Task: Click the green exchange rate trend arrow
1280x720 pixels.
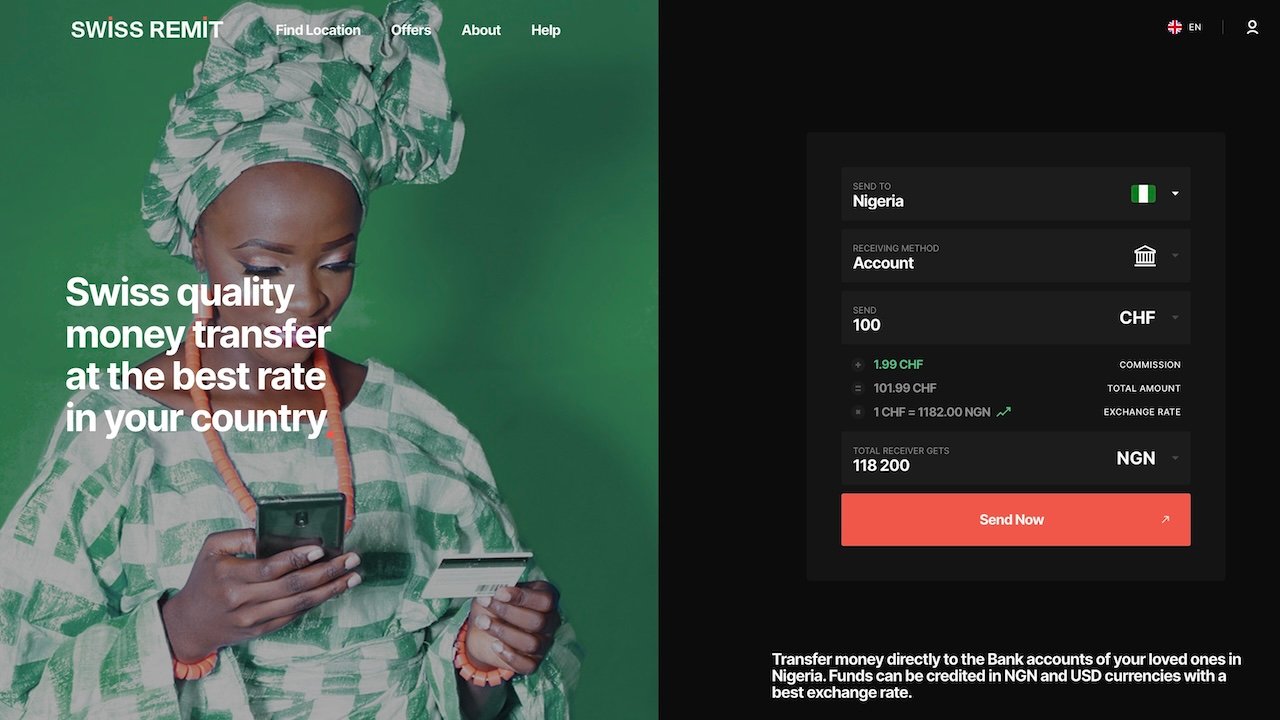Action: (x=1004, y=411)
